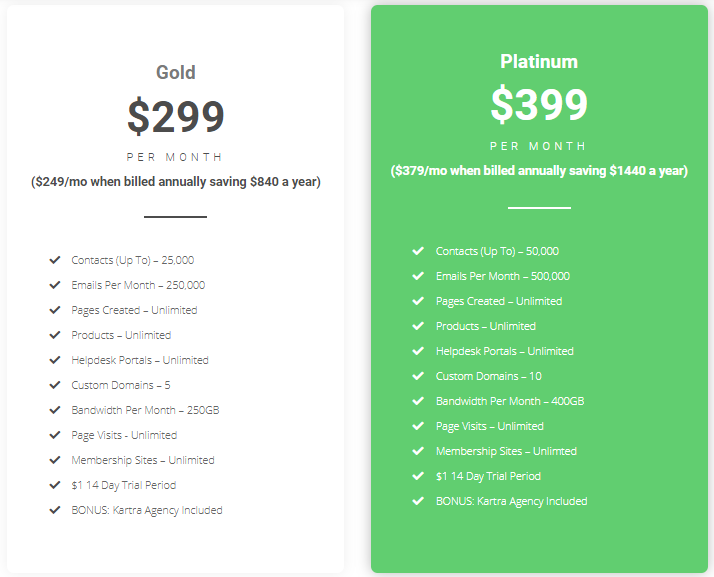
Task: Click checkmark next to Gold Emails 250,000
Action: click(x=55, y=285)
